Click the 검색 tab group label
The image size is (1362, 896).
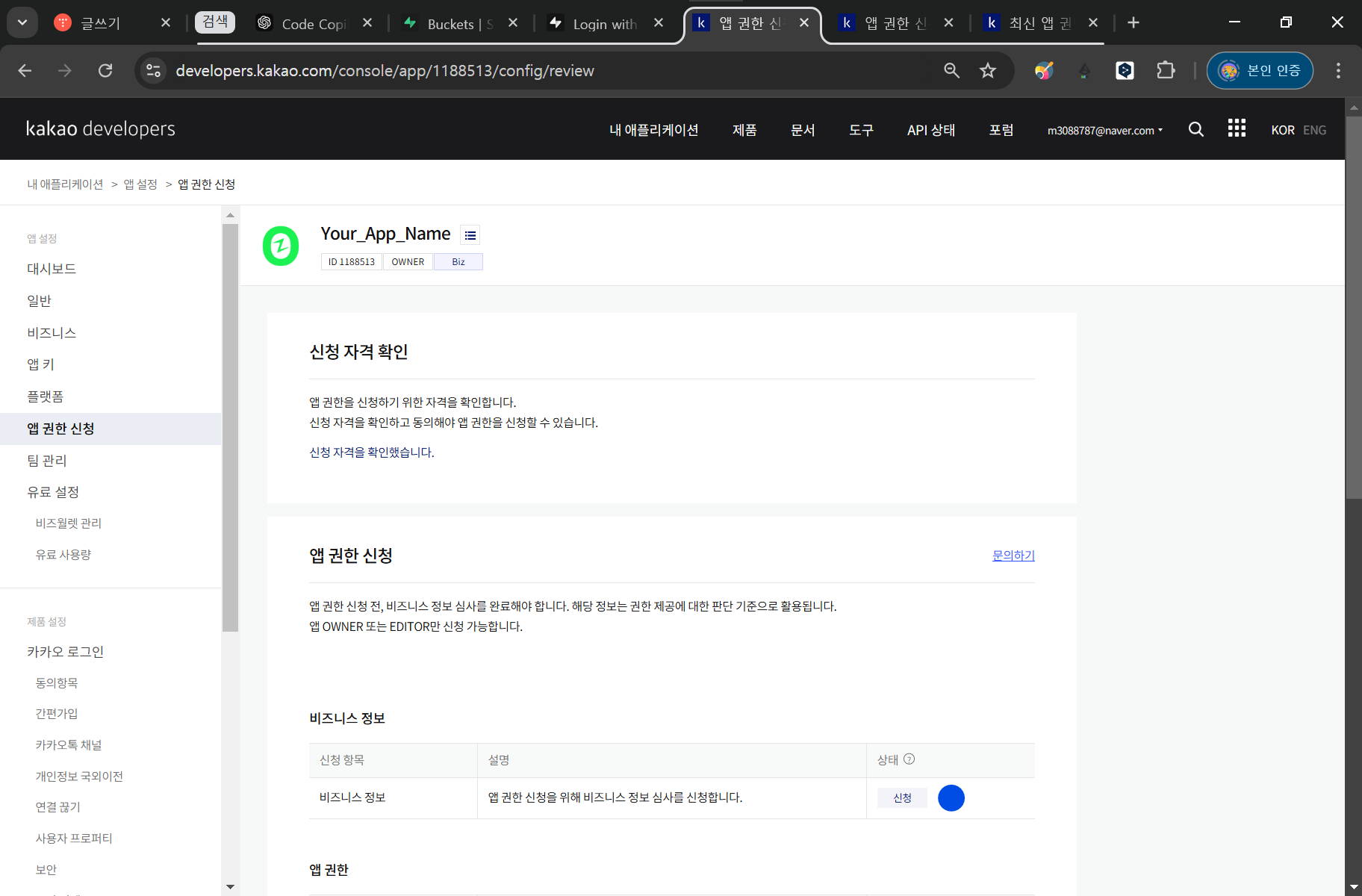tap(215, 22)
